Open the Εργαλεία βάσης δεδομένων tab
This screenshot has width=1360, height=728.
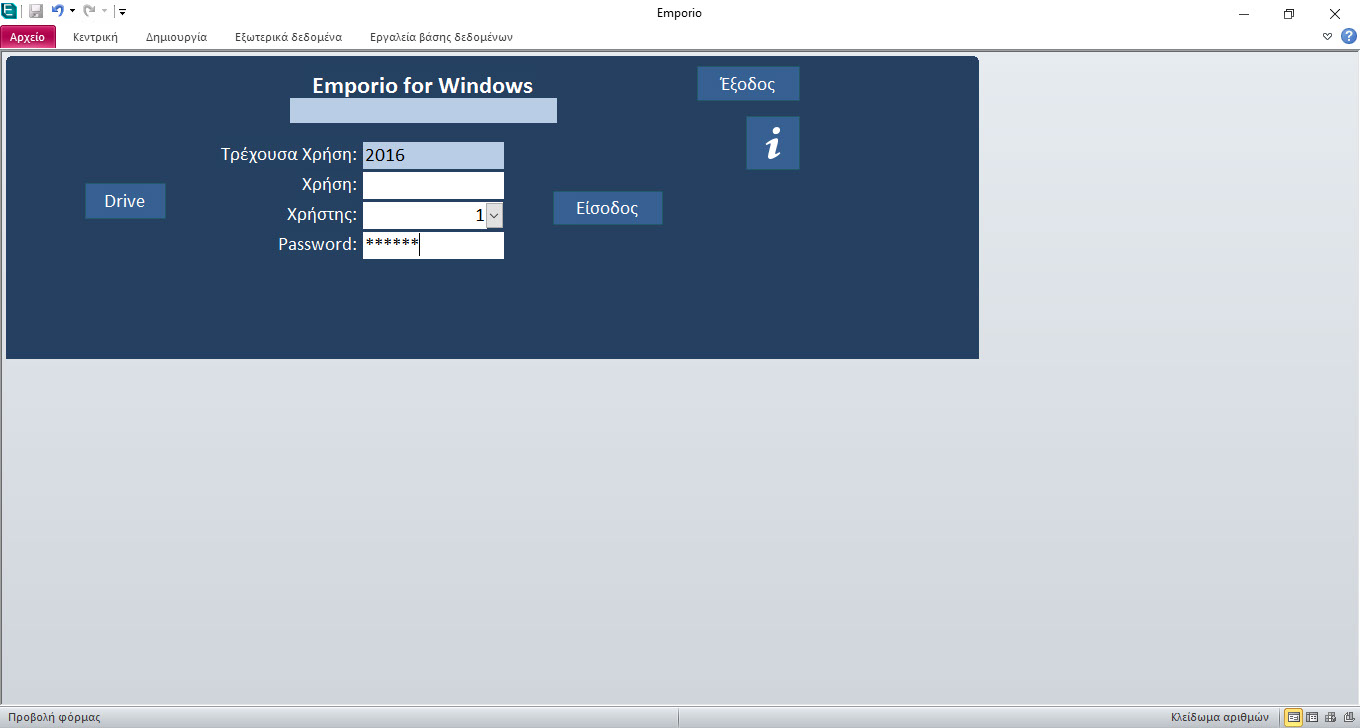tap(441, 37)
